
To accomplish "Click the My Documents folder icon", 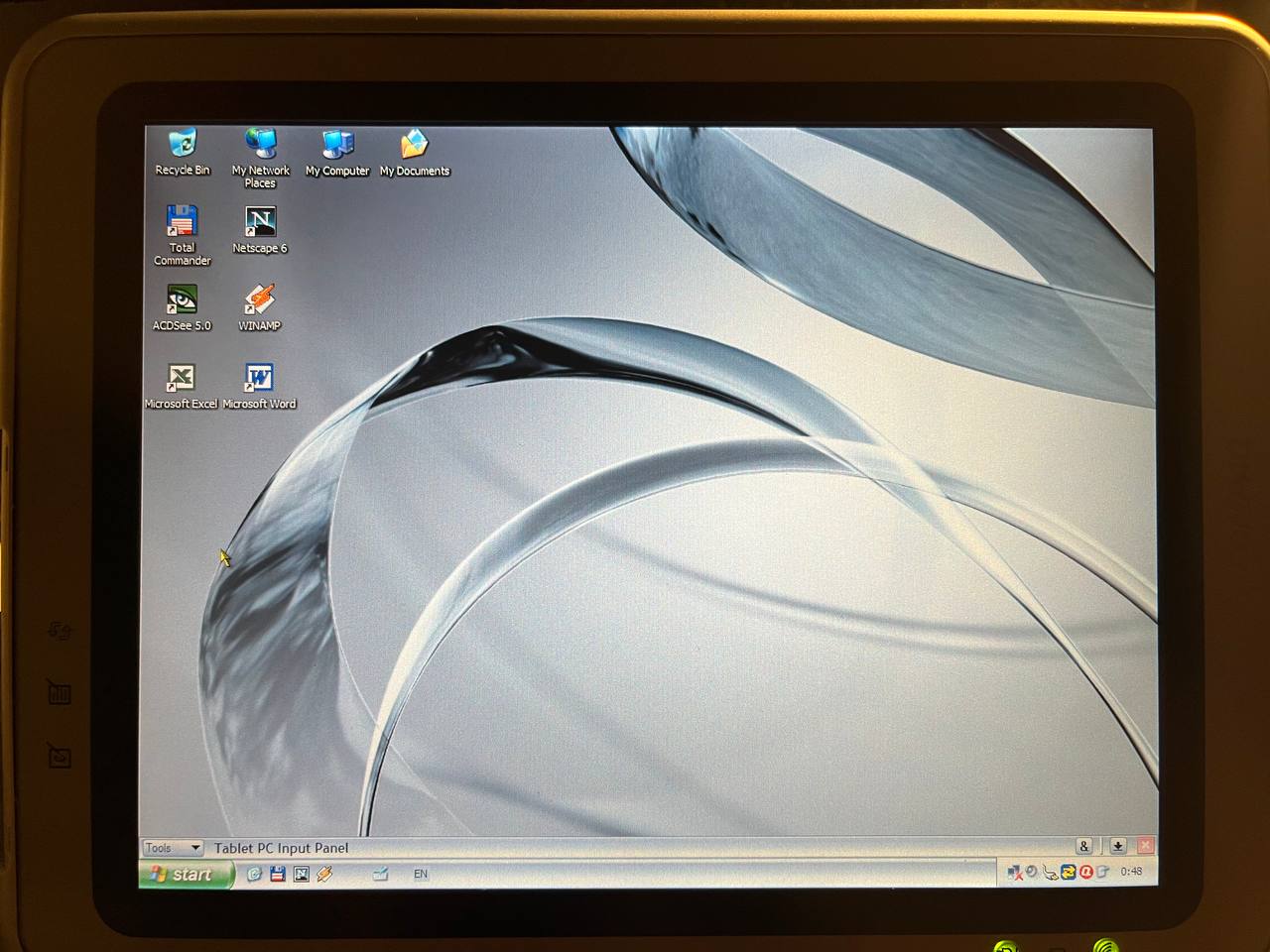I will tap(414, 145).
